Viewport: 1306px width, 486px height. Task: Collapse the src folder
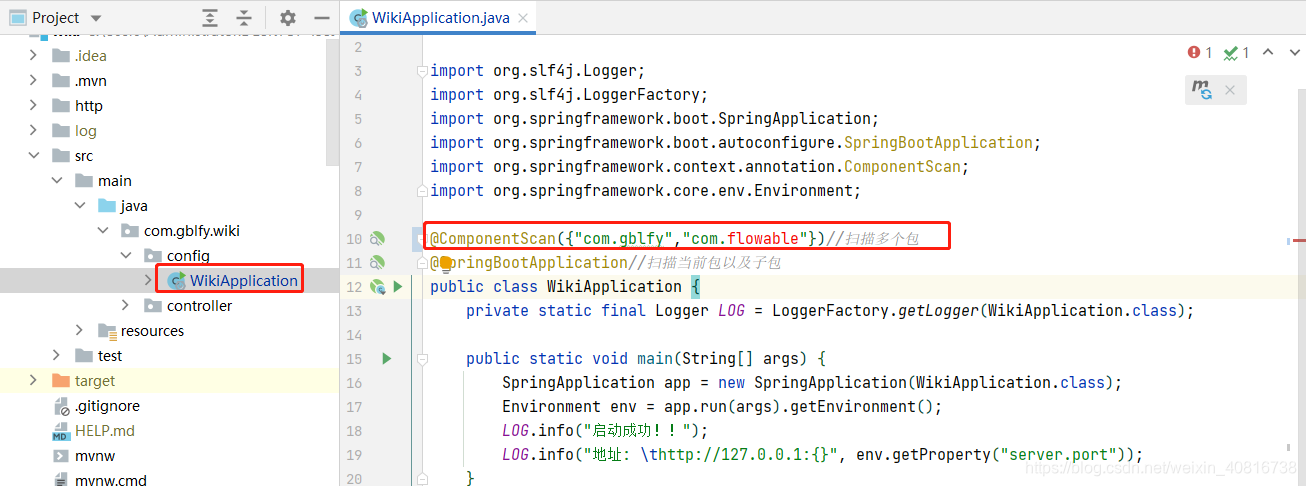(33, 156)
